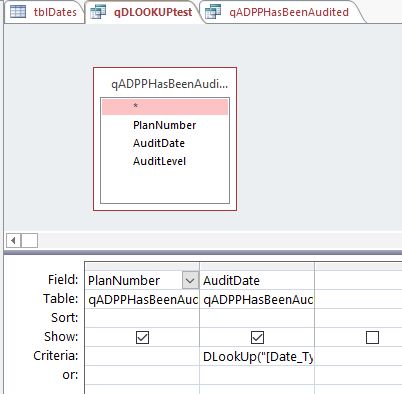Image resolution: width=402 pixels, height=394 pixels.
Task: Select the asterisk all-fields row
Action: pyautogui.click(x=165, y=107)
